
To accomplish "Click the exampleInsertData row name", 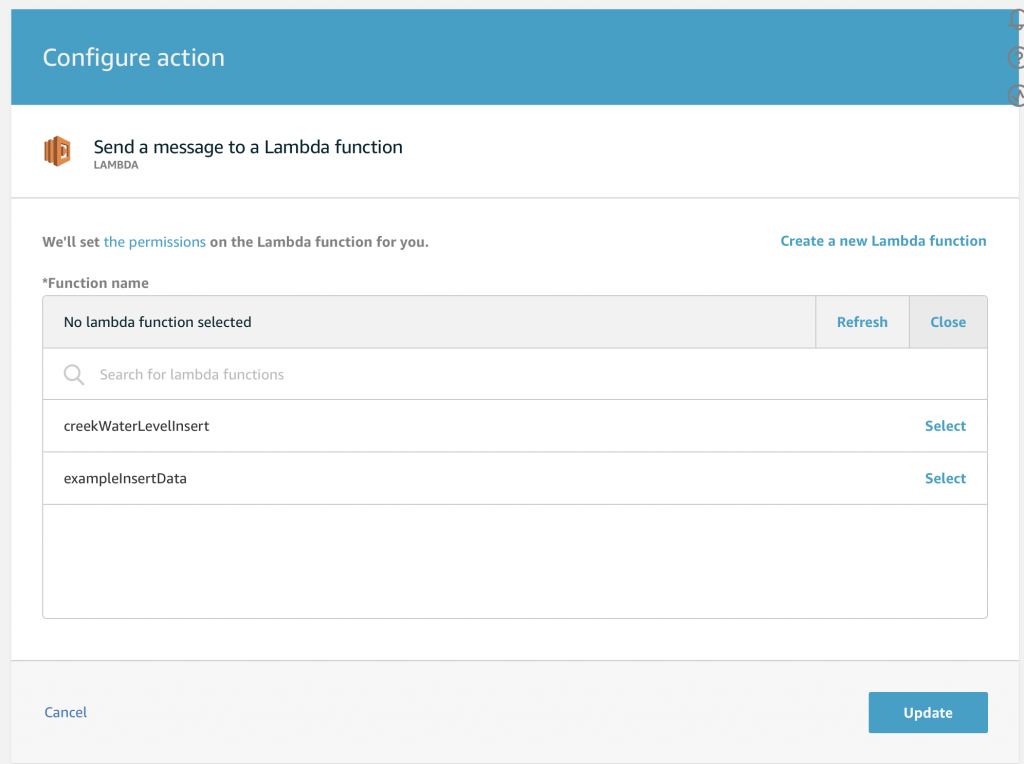I will [x=125, y=479].
